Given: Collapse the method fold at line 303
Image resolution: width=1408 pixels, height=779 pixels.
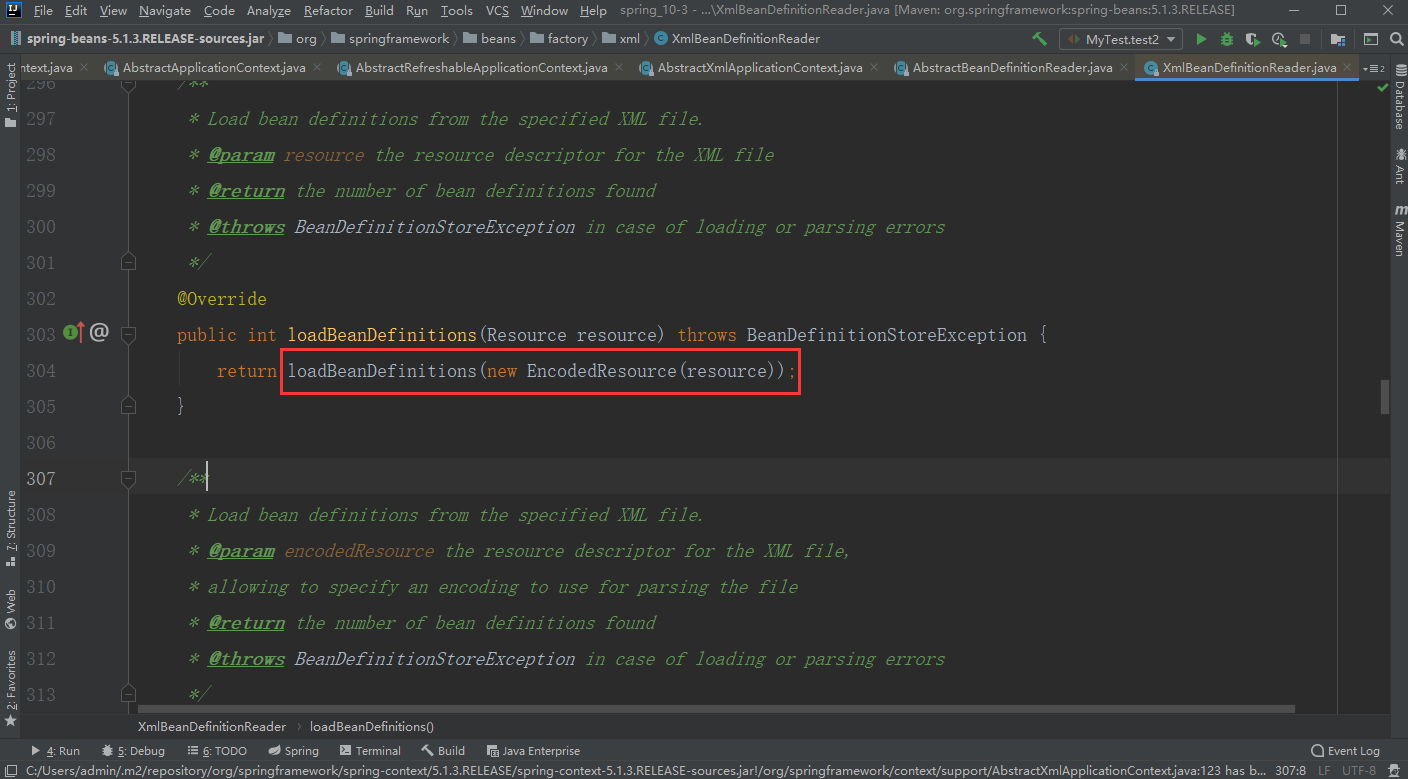Looking at the screenshot, I should 128,334.
